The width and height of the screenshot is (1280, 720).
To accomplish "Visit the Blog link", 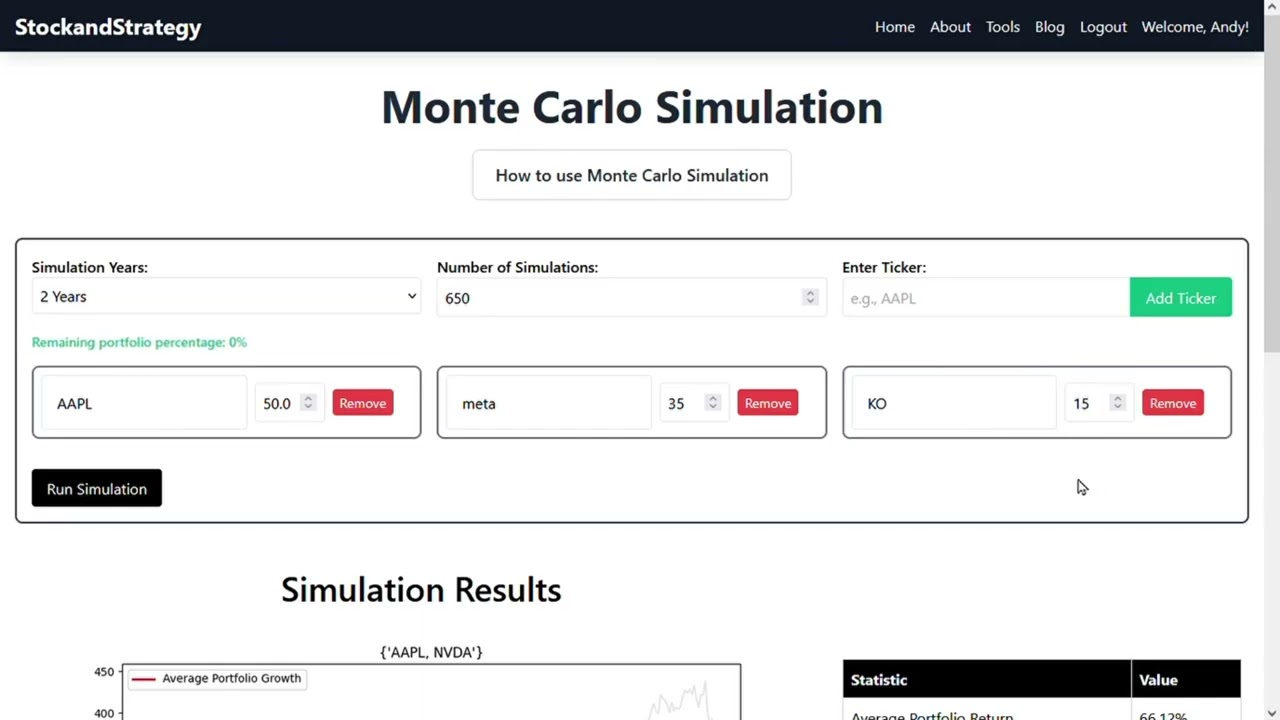I will [x=1049, y=27].
